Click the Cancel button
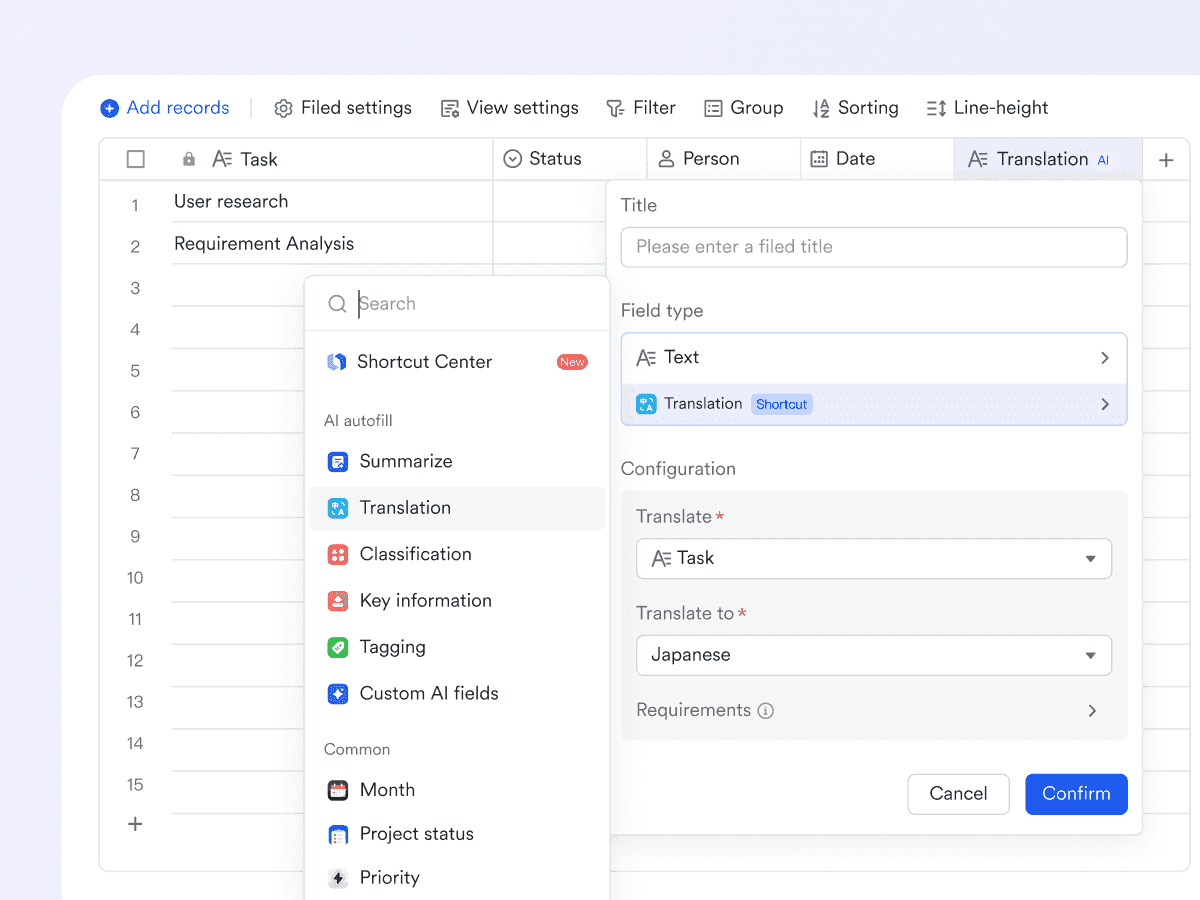The image size is (1200, 900). click(x=958, y=794)
